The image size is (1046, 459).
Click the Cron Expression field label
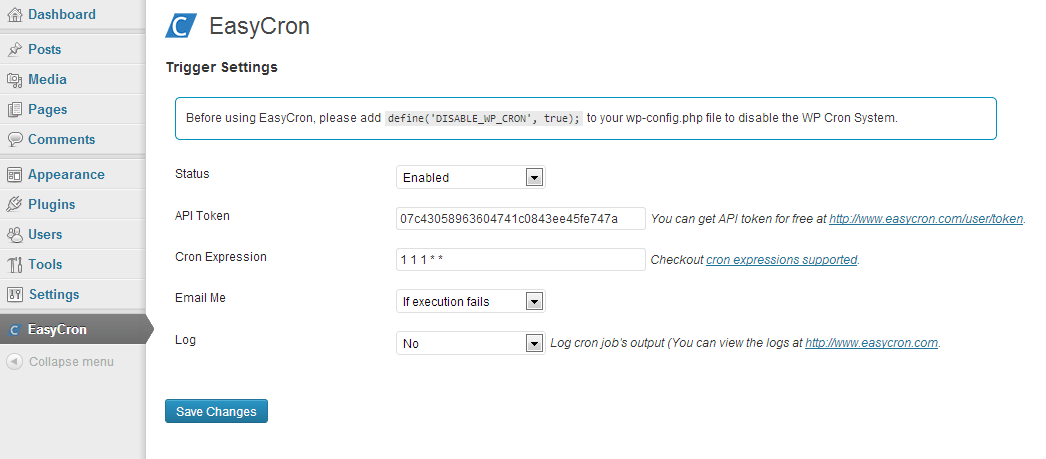pyautogui.click(x=221, y=257)
